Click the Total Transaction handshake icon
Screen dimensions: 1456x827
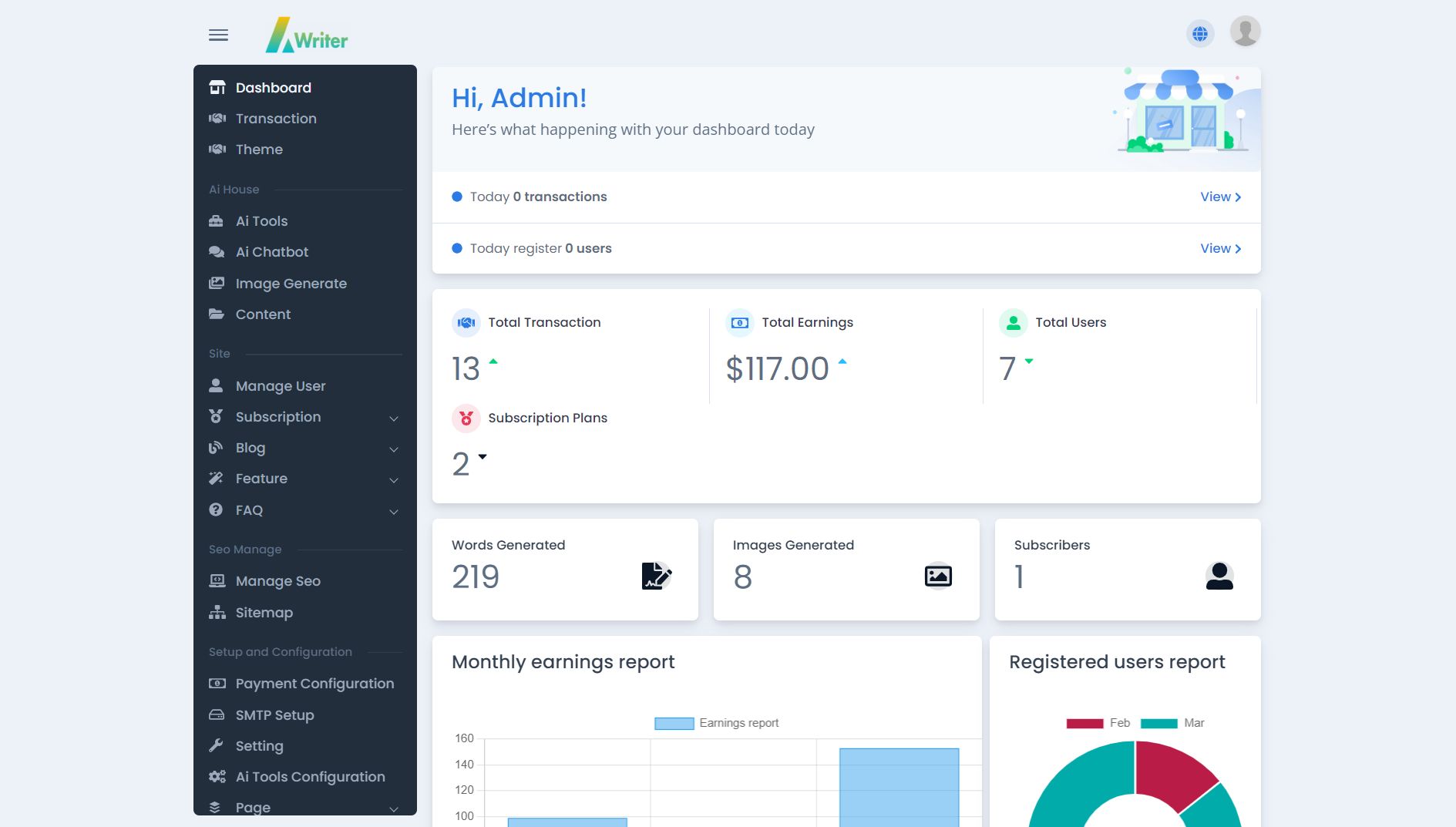(466, 323)
